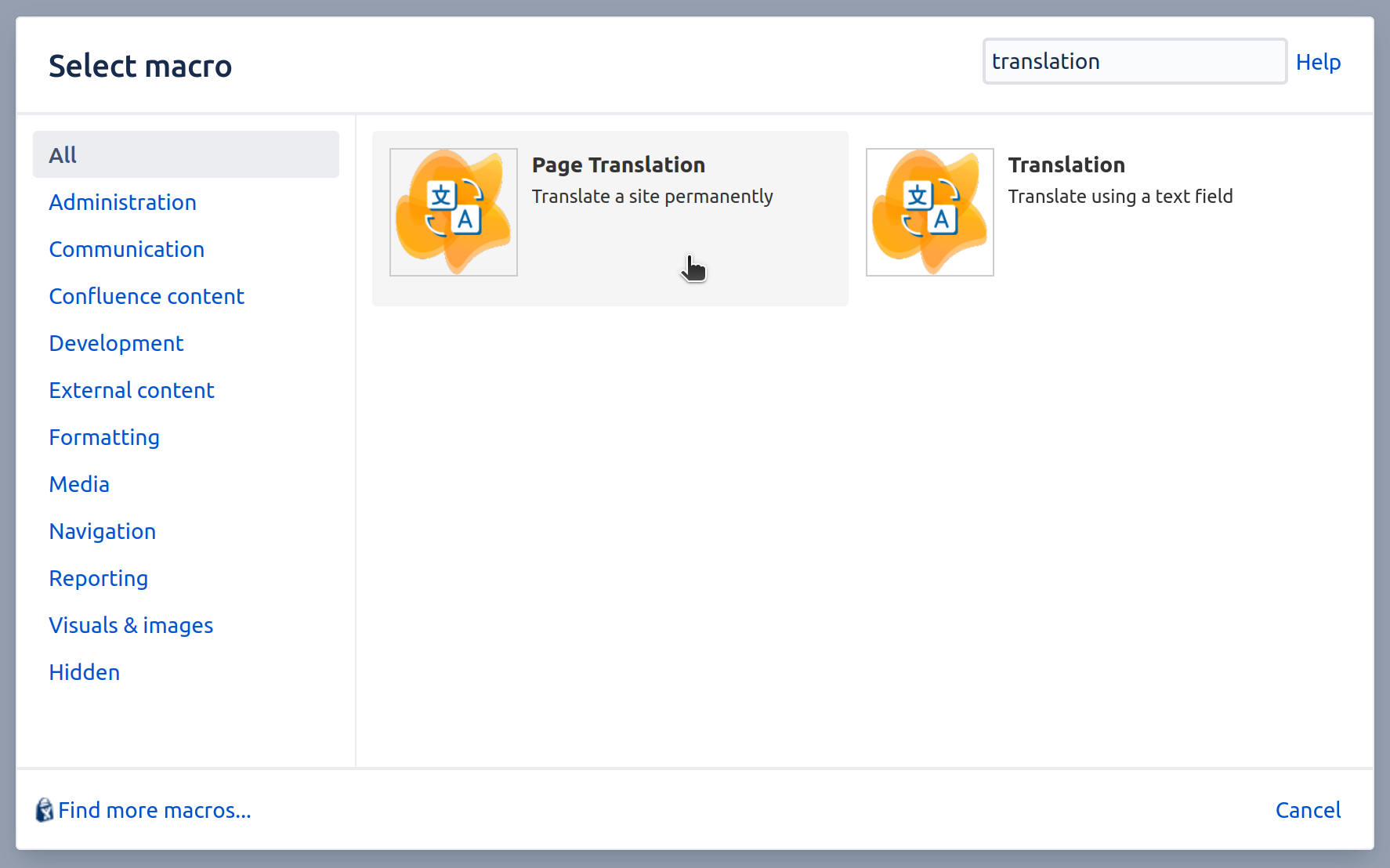
Task: Click the macro search field containing translation
Action: pyautogui.click(x=1134, y=61)
